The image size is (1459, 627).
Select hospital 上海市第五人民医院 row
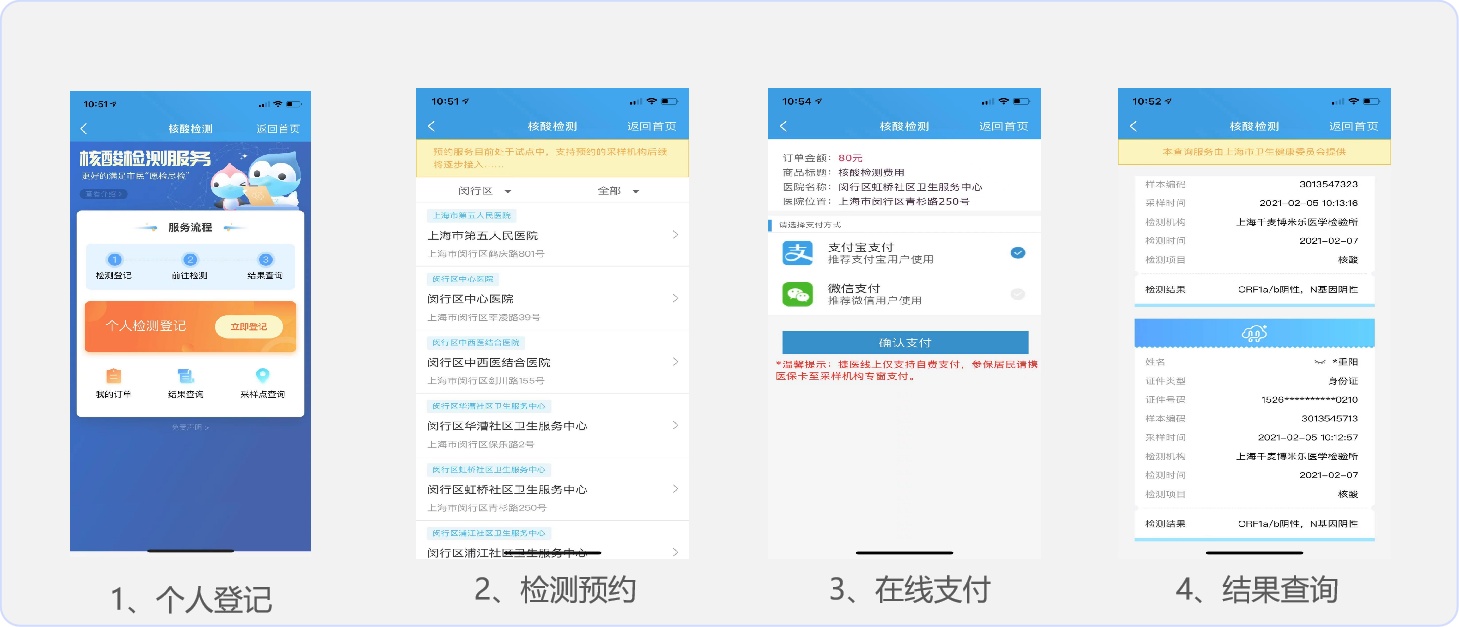point(552,235)
